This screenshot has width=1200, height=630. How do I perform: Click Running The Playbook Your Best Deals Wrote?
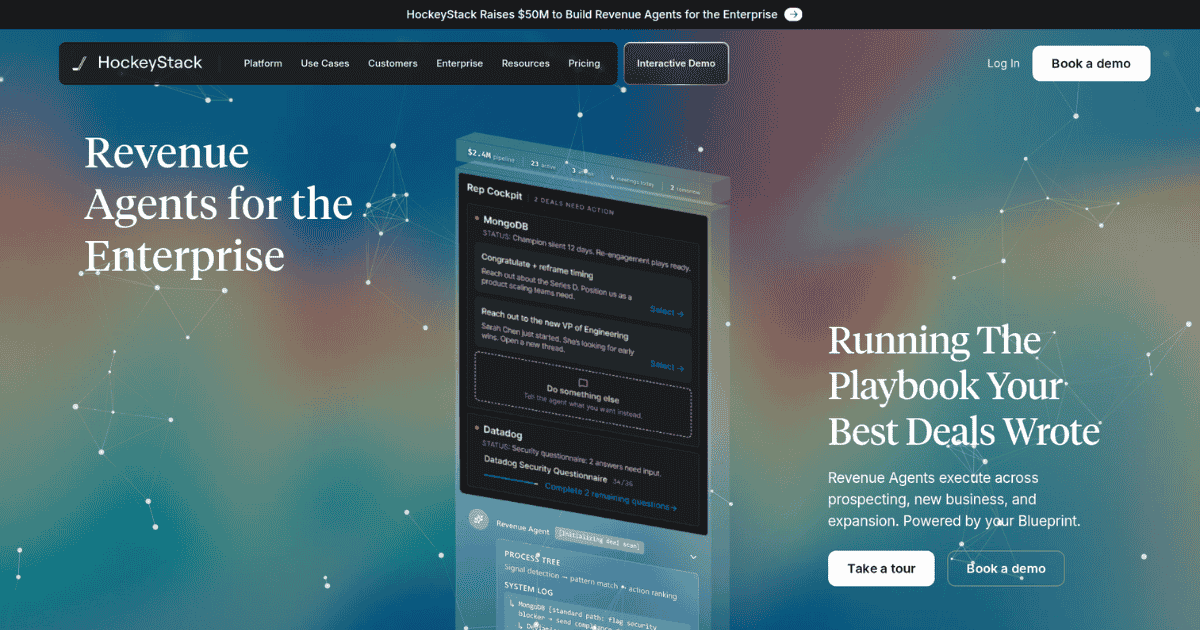pos(964,386)
